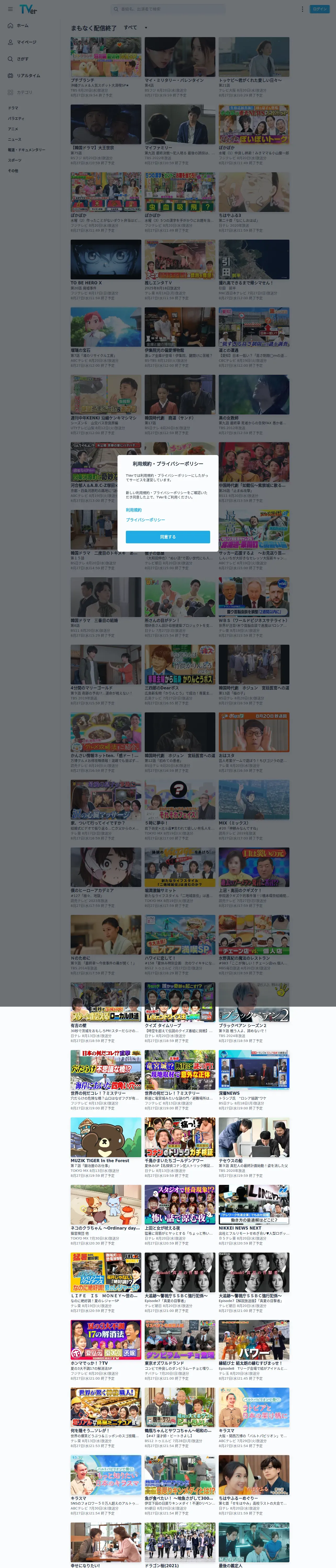Click 同意する button in policy dialog
This screenshot has width=336, height=1568.
[168, 537]
